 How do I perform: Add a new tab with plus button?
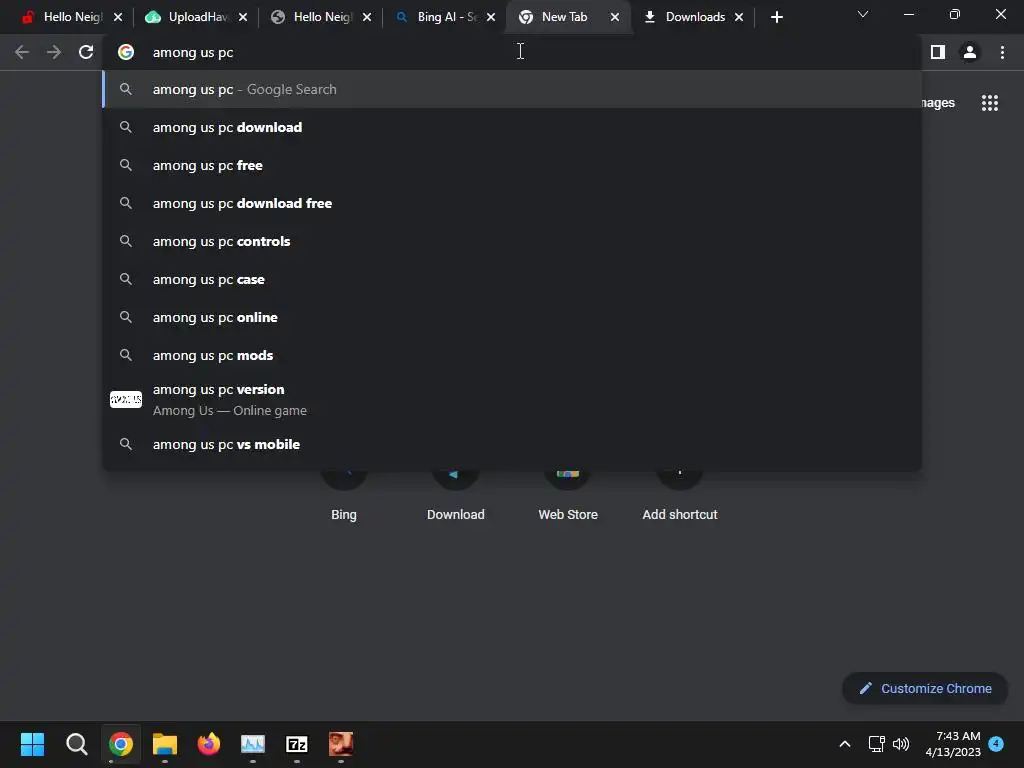(776, 17)
